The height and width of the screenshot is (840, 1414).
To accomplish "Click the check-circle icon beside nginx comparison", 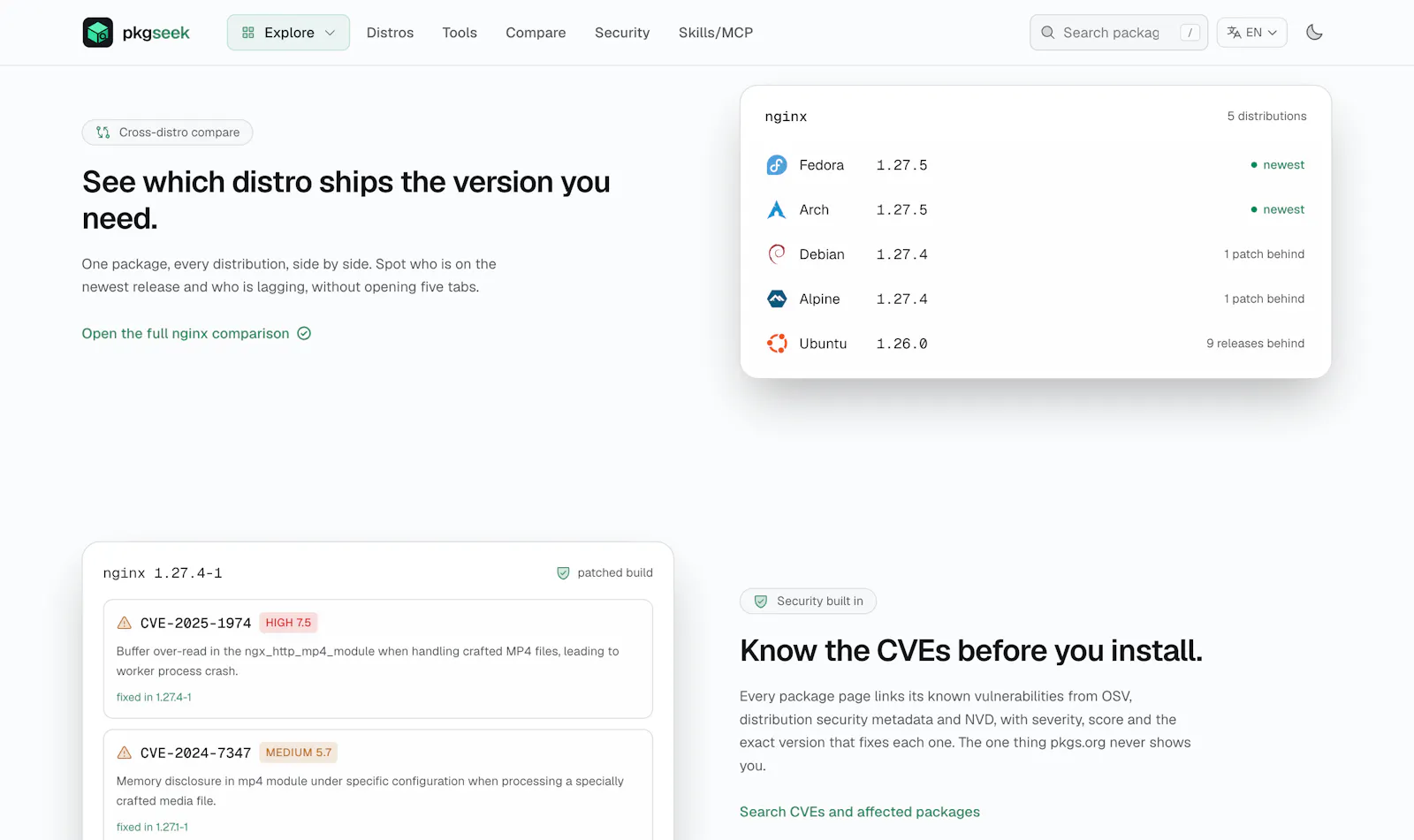I will point(304,333).
